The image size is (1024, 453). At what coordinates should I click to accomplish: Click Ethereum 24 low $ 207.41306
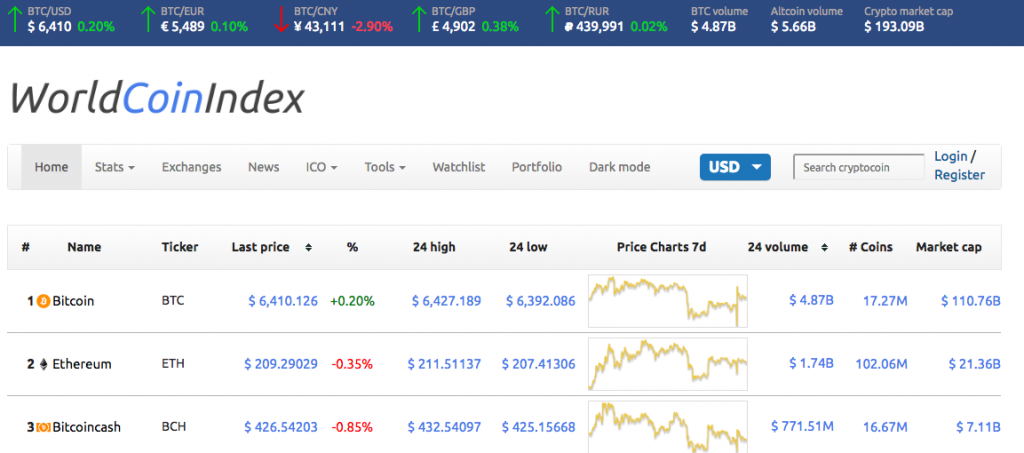tap(539, 364)
